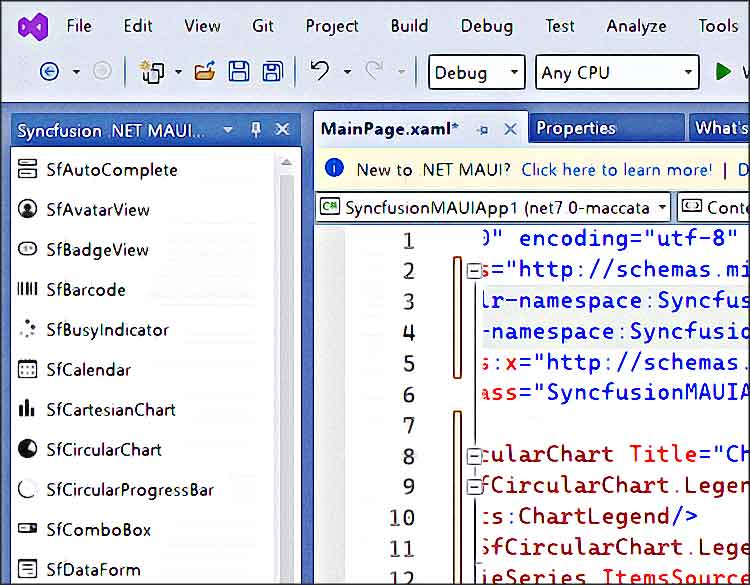750x585 pixels.
Task: Click the blue info icon in the notification bar
Action: pyautogui.click(x=334, y=168)
